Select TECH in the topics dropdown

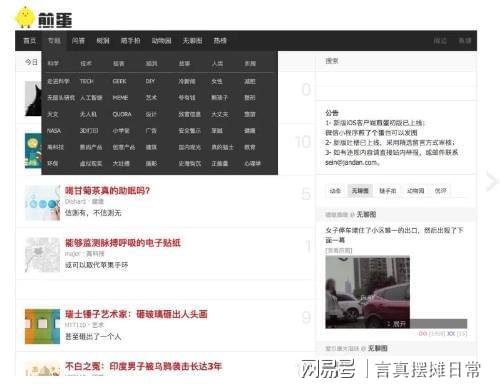(87, 81)
